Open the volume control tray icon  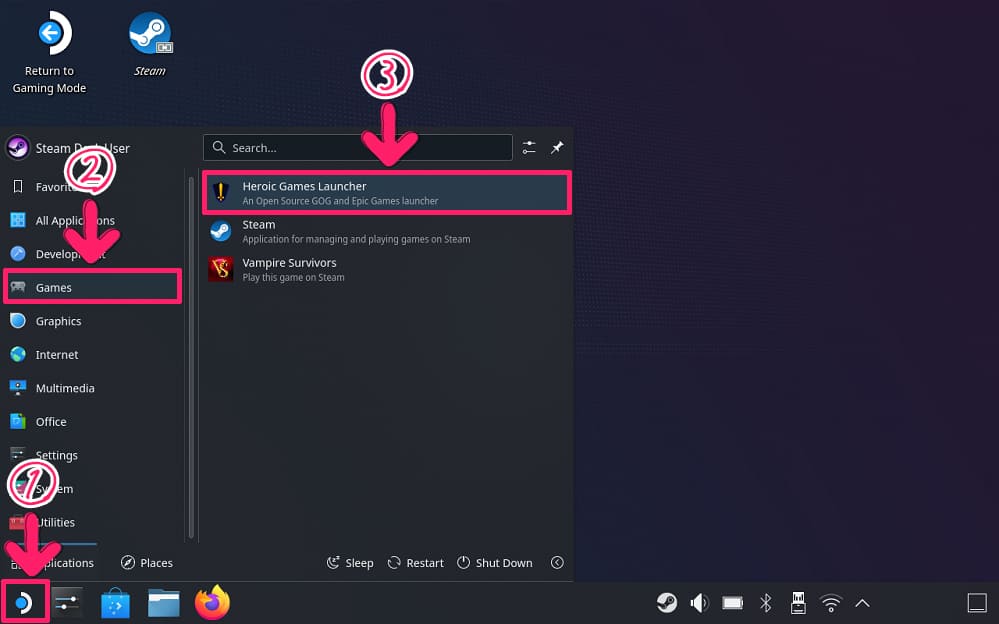(700, 602)
